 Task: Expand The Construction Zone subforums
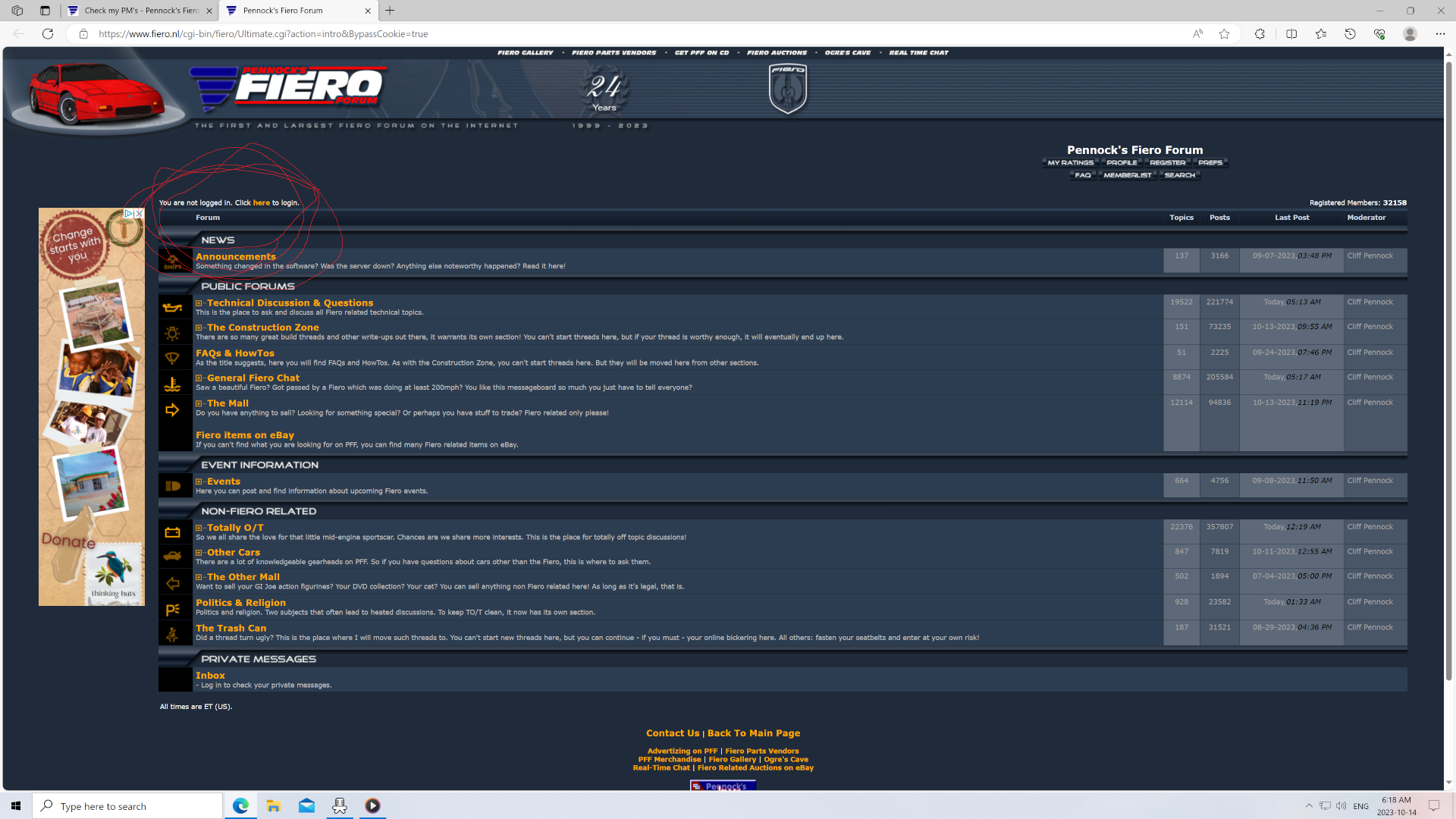(x=199, y=328)
